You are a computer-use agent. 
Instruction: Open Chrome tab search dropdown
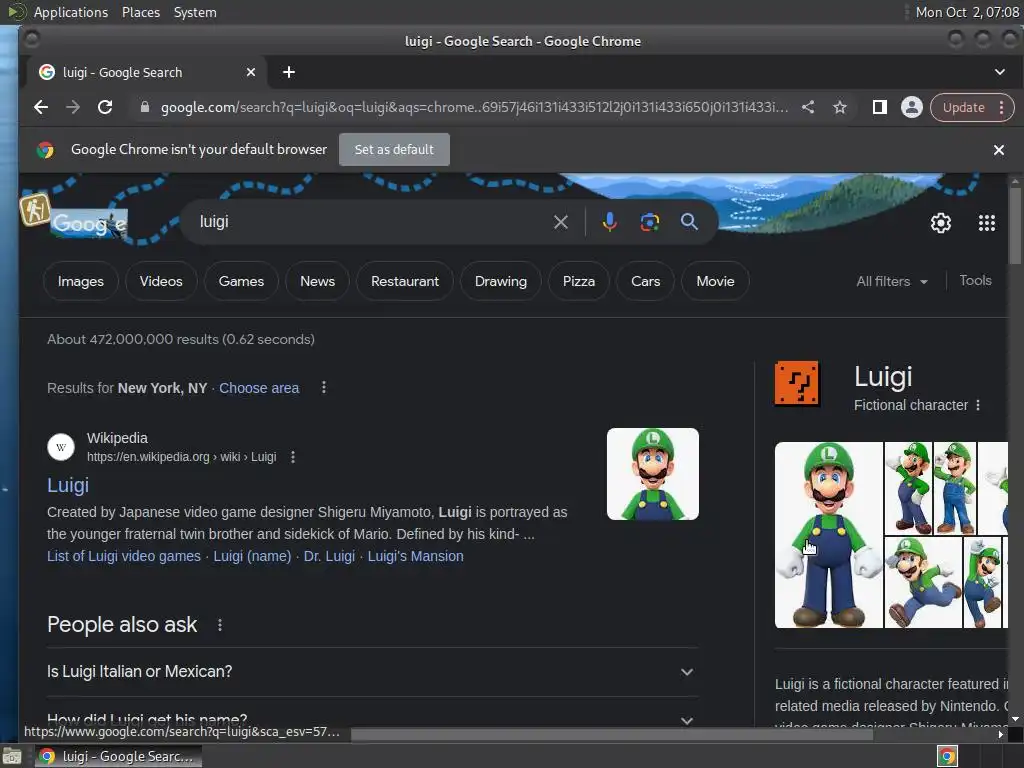(1000, 72)
